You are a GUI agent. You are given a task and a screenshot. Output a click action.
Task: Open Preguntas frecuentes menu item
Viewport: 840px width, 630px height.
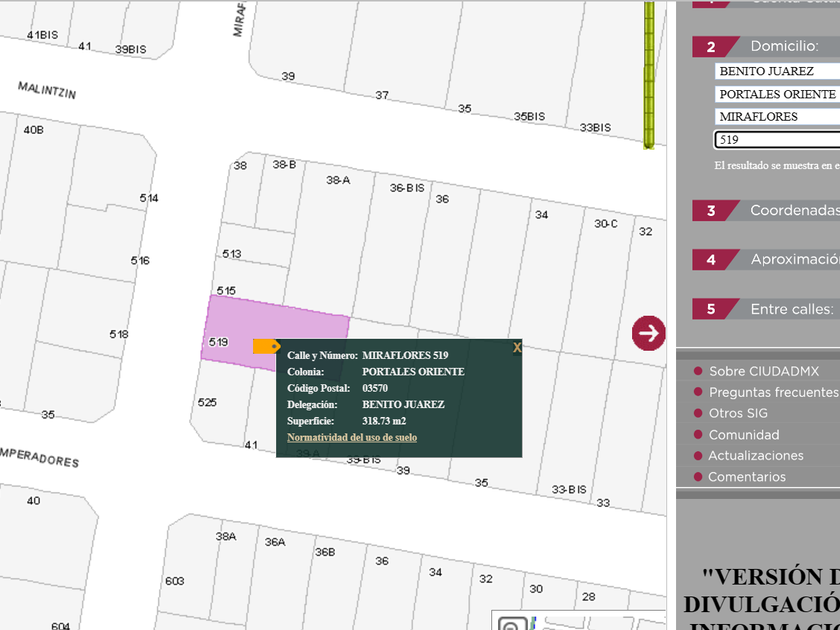(x=773, y=392)
